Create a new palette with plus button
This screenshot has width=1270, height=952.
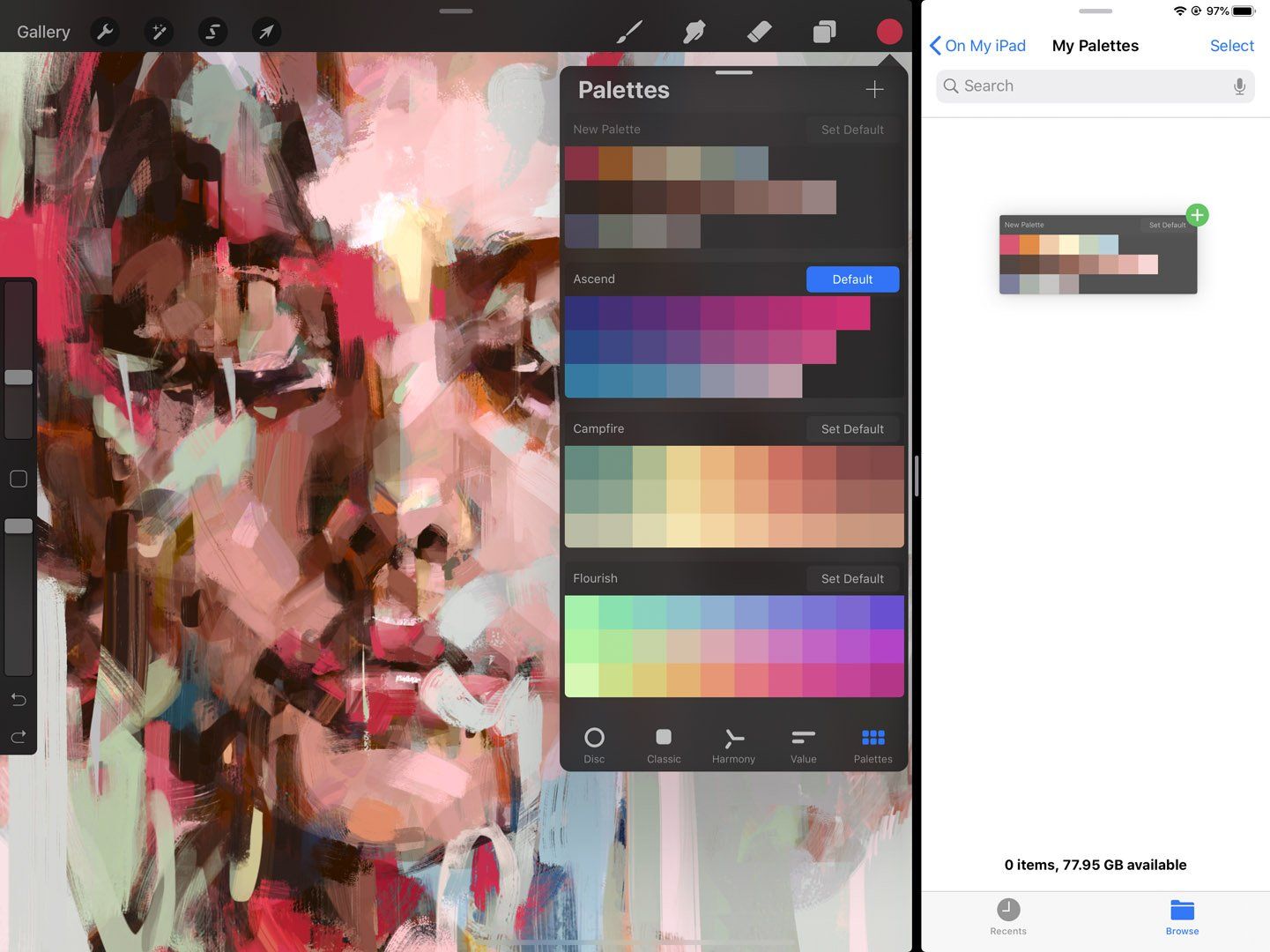[x=874, y=89]
